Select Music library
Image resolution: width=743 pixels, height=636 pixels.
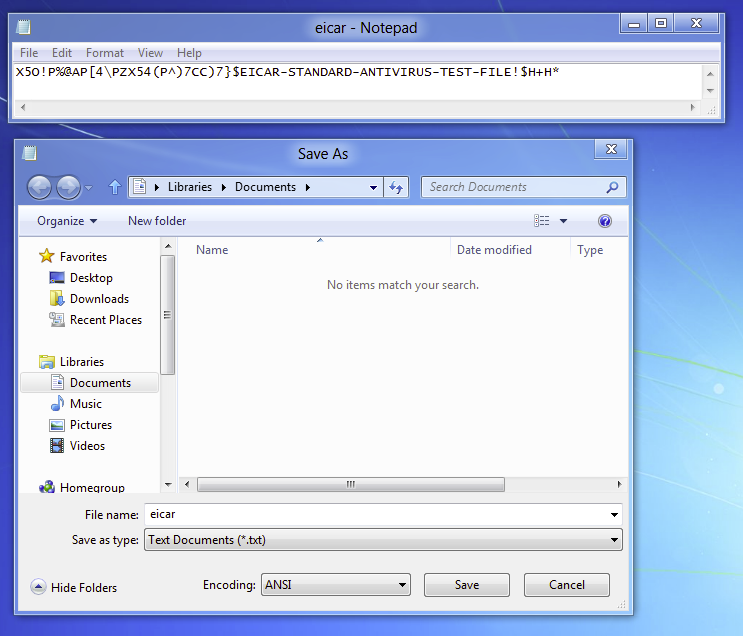coord(86,404)
